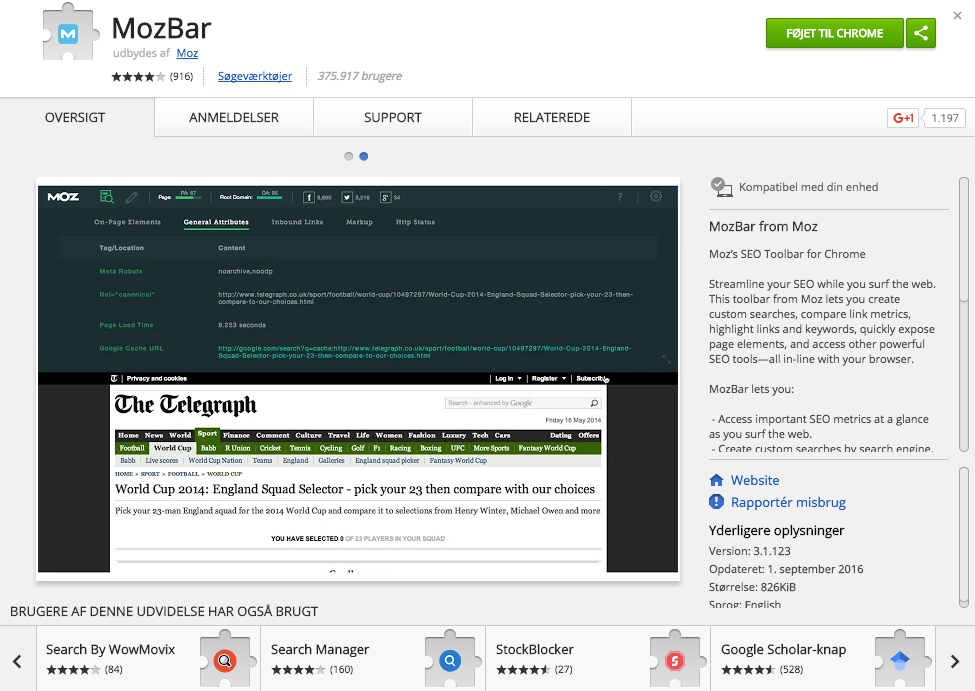Select the second screenshot carousel dot
Image resolution: width=975 pixels, height=691 pixels.
pyautogui.click(x=364, y=156)
